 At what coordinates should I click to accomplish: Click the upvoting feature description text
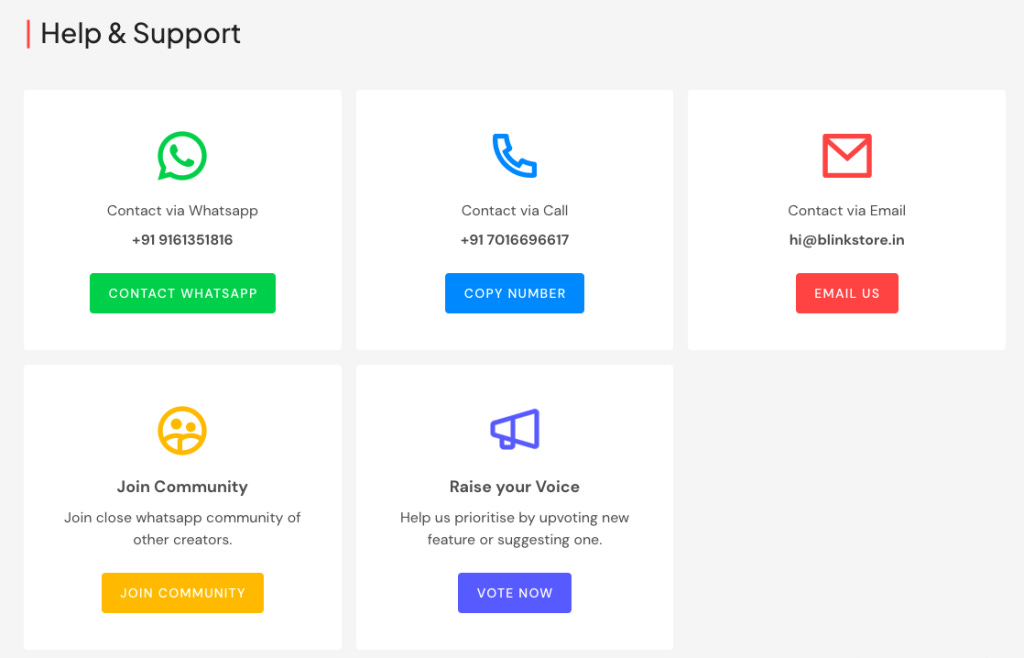(x=514, y=528)
